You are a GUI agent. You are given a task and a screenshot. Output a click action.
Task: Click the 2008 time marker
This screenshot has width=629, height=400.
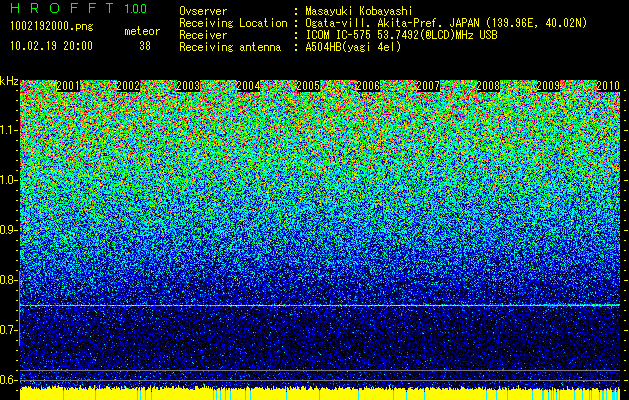(x=488, y=86)
